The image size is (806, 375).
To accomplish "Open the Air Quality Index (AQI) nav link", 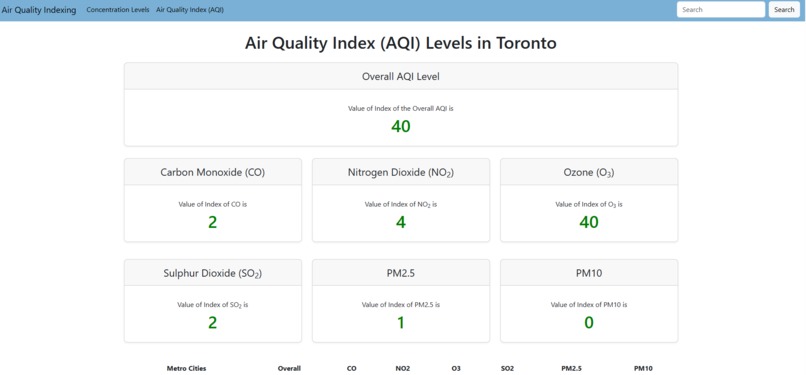I will (x=190, y=10).
